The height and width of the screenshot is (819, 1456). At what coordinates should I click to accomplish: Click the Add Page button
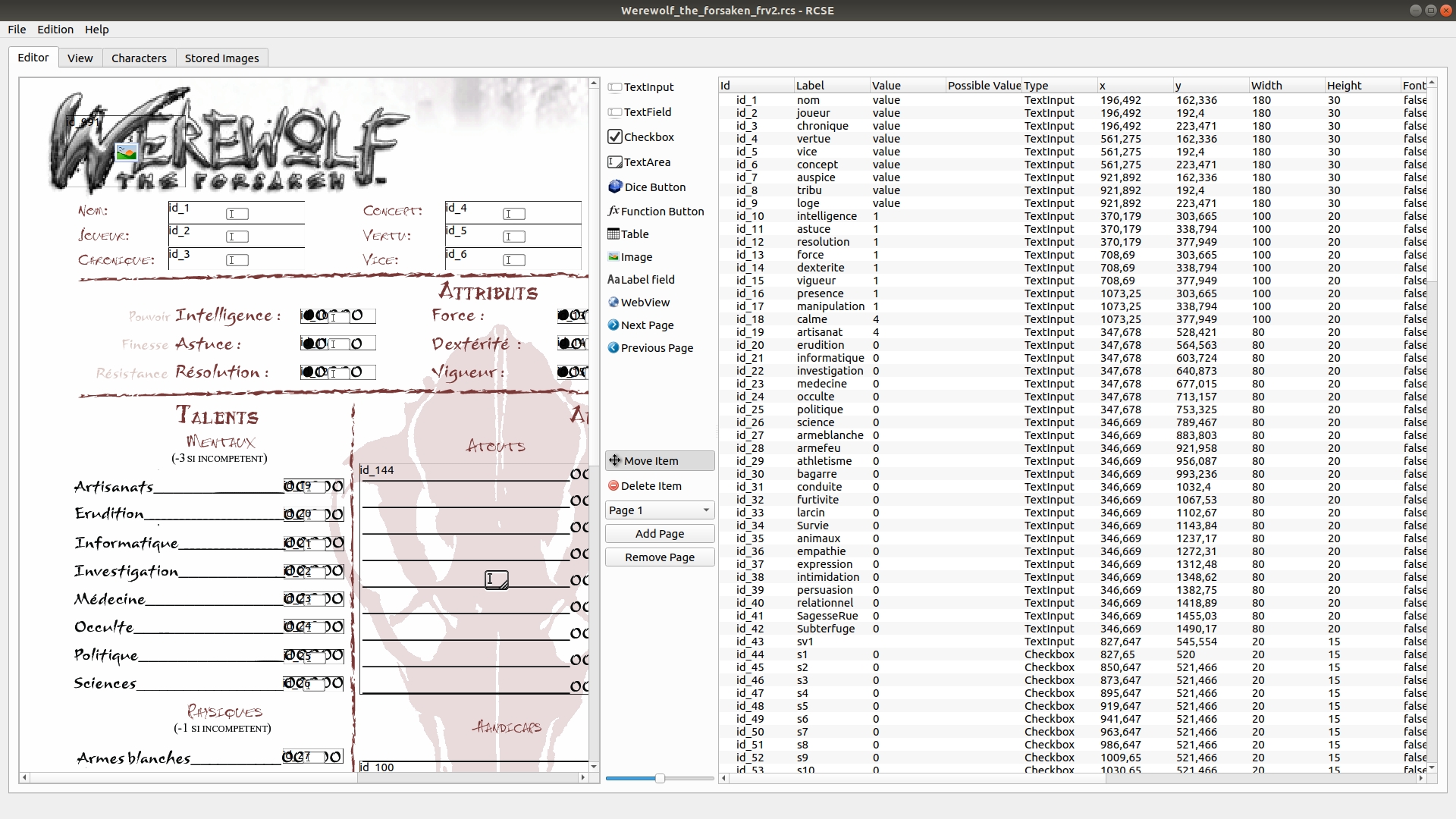point(659,534)
